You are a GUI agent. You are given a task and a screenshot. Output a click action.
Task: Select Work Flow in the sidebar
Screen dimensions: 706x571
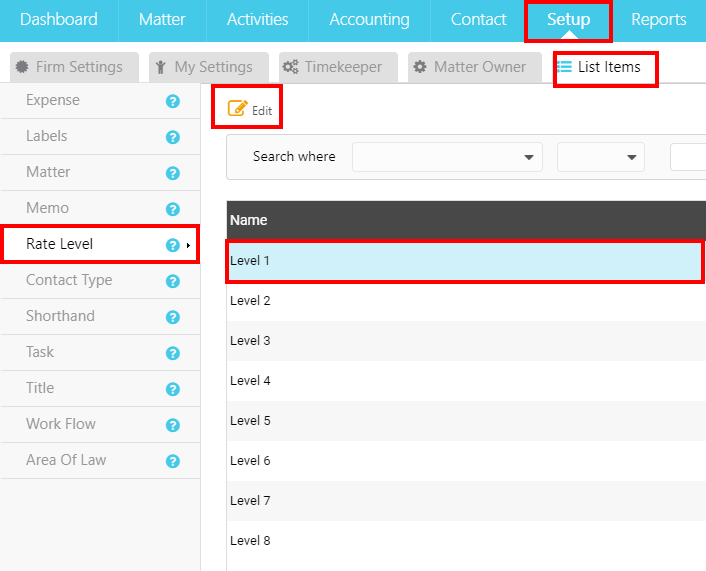coord(100,425)
